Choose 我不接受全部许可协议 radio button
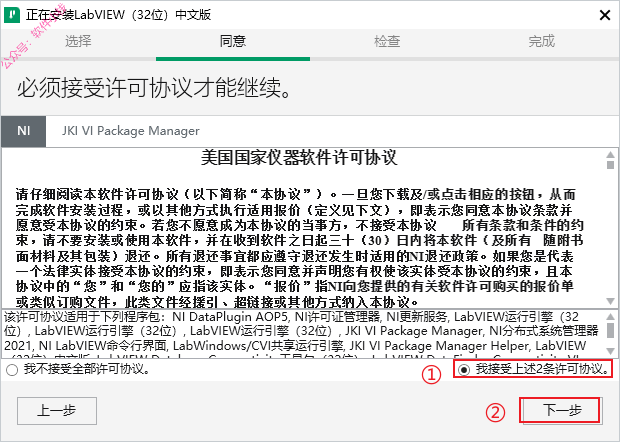 point(12,370)
